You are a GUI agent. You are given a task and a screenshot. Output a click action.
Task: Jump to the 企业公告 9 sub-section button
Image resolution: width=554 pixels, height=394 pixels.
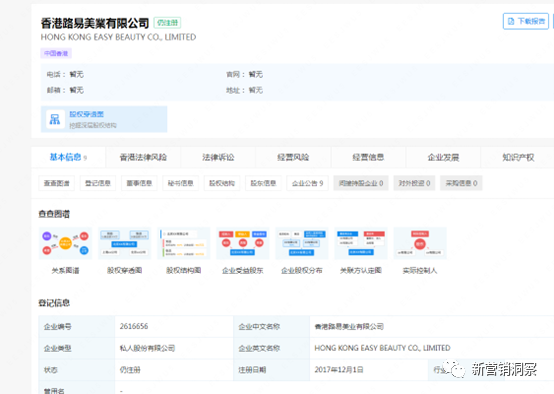coord(307,183)
